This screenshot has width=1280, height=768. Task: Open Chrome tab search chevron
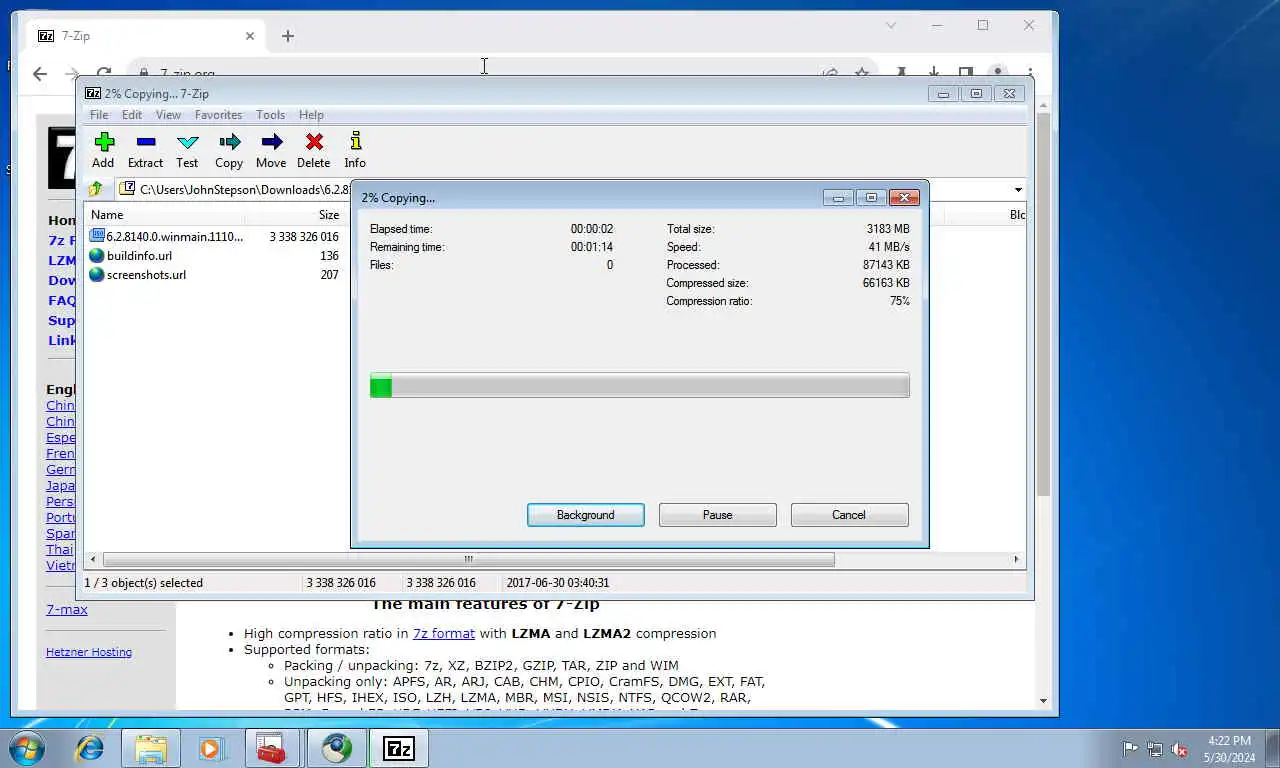(x=891, y=25)
